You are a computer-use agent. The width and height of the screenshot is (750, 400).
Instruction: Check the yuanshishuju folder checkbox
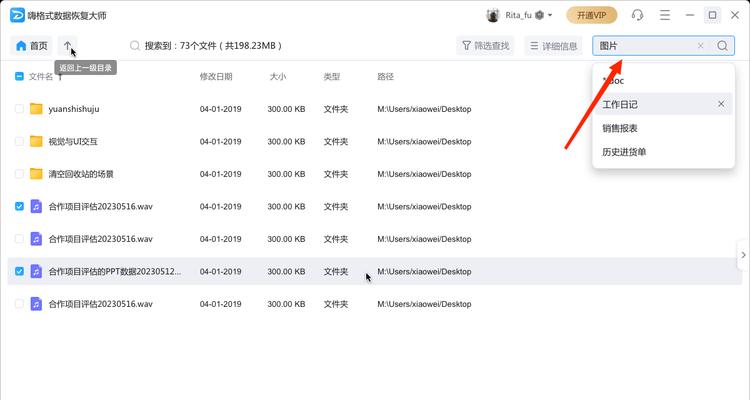pos(19,109)
